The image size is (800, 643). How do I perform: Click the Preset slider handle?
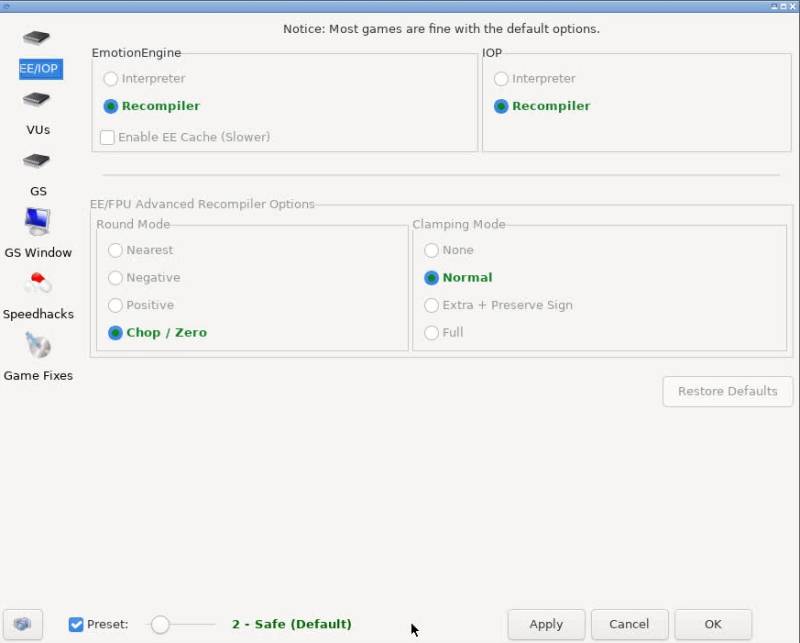[x=160, y=624]
